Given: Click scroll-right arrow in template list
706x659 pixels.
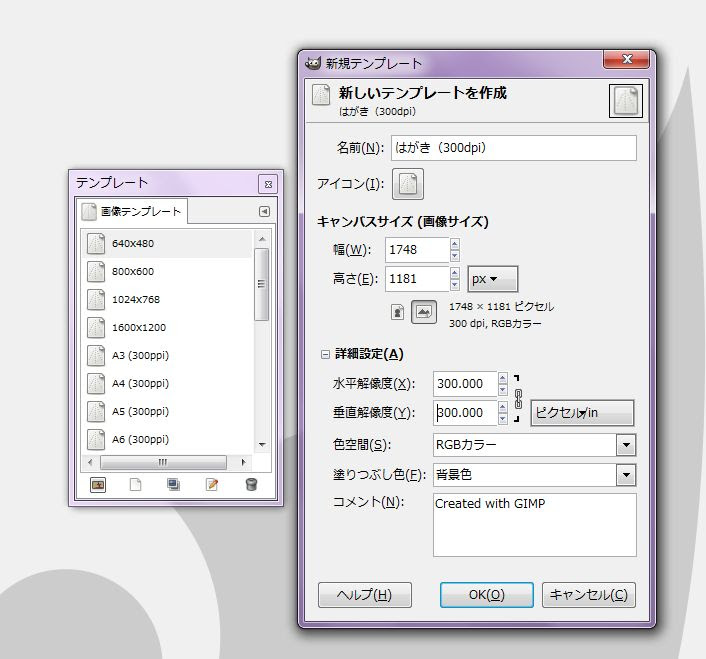Looking at the screenshot, I should click(x=244, y=462).
